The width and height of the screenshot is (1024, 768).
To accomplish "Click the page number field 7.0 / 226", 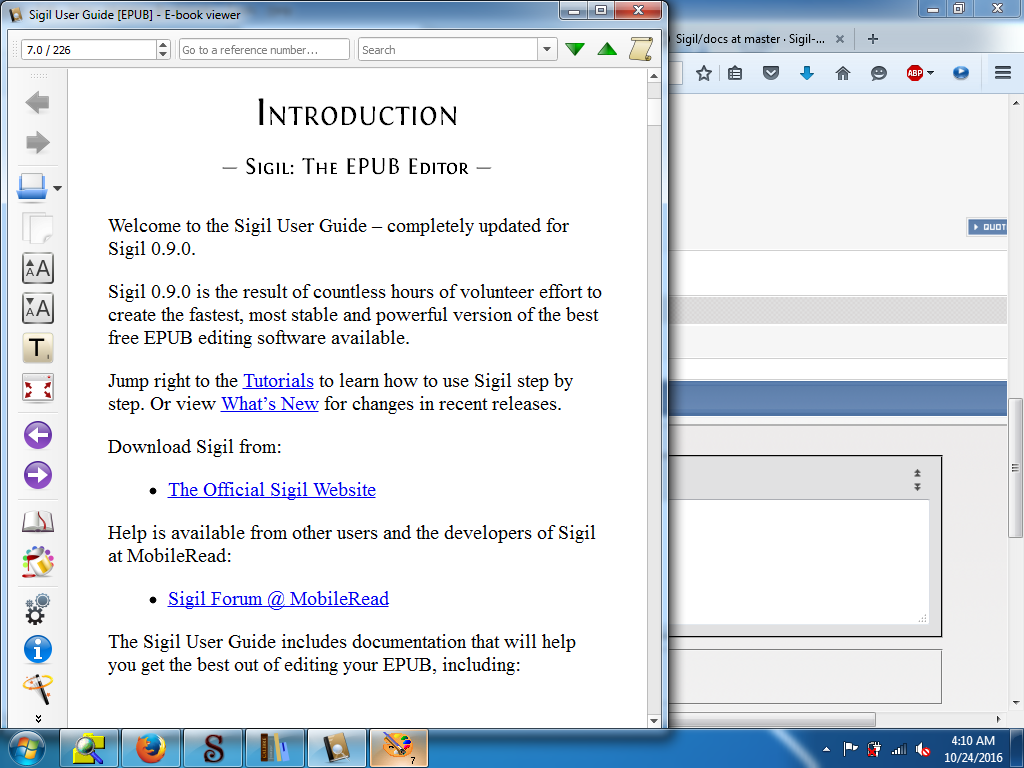I will pyautogui.click(x=89, y=50).
